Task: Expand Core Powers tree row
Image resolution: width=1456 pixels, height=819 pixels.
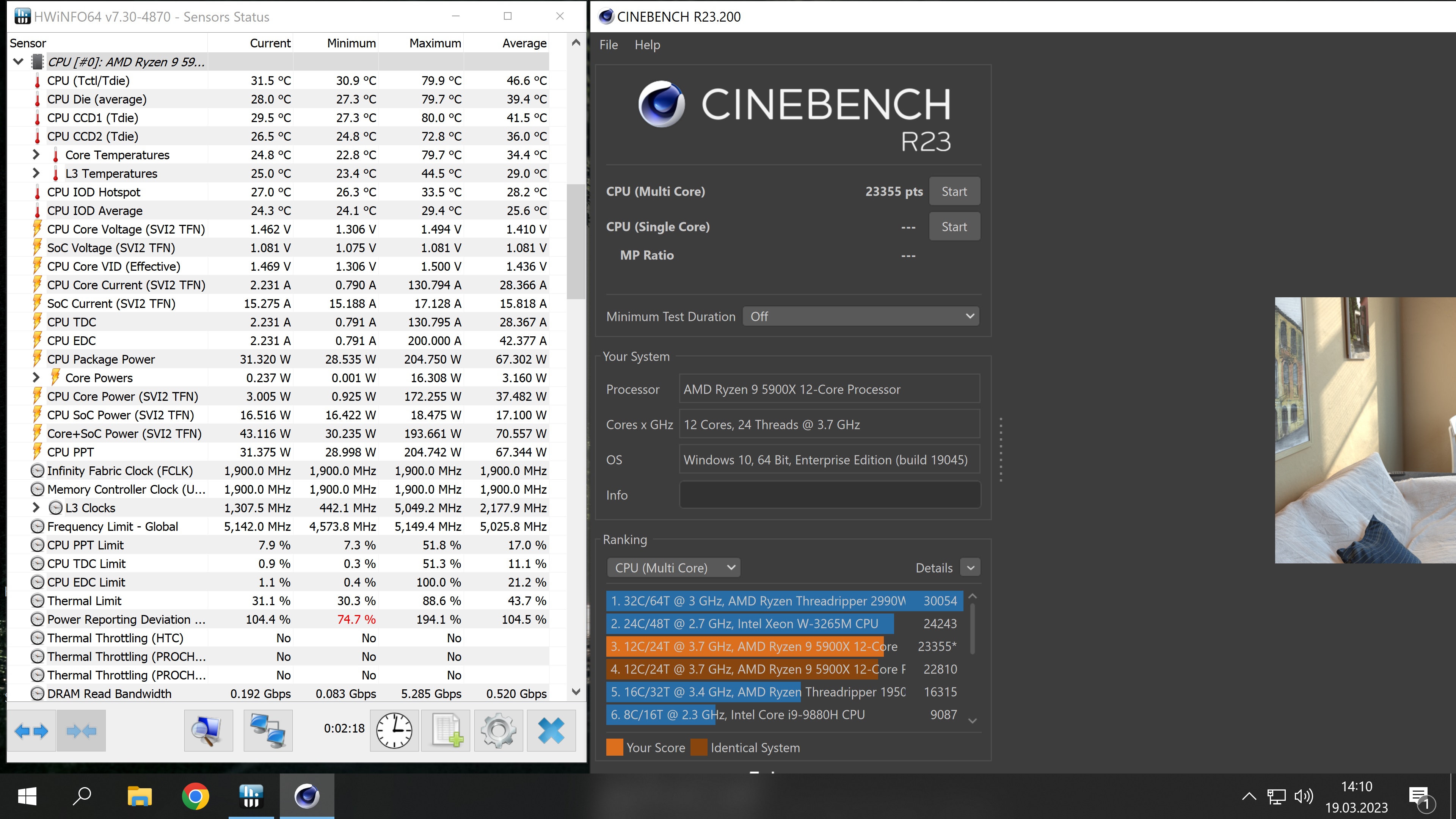Action: 36,377
